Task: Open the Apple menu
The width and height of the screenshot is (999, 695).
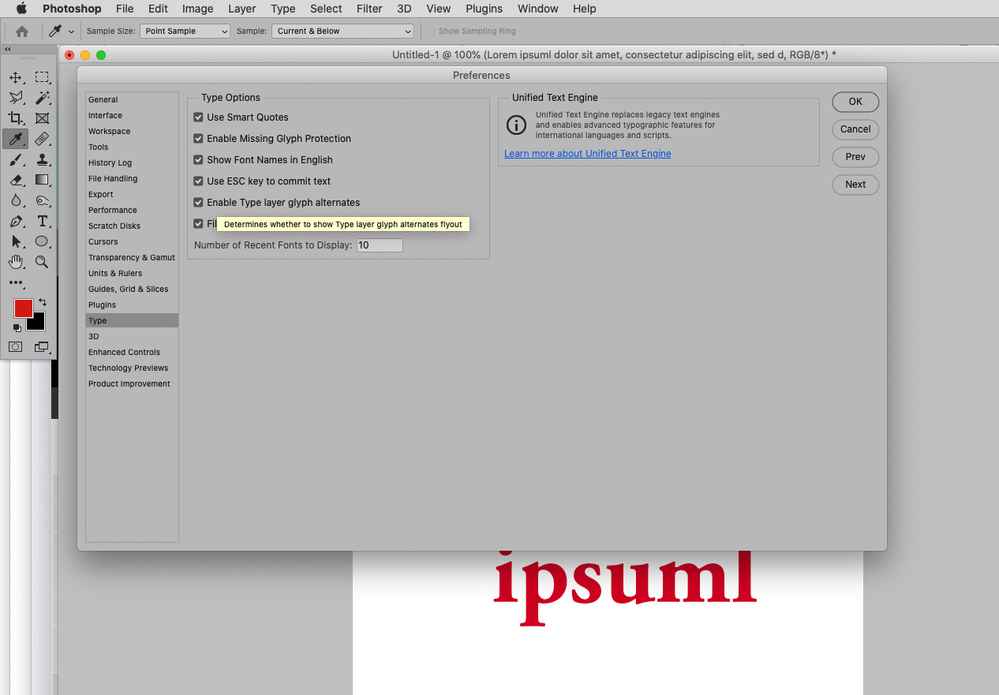Action: [21, 9]
